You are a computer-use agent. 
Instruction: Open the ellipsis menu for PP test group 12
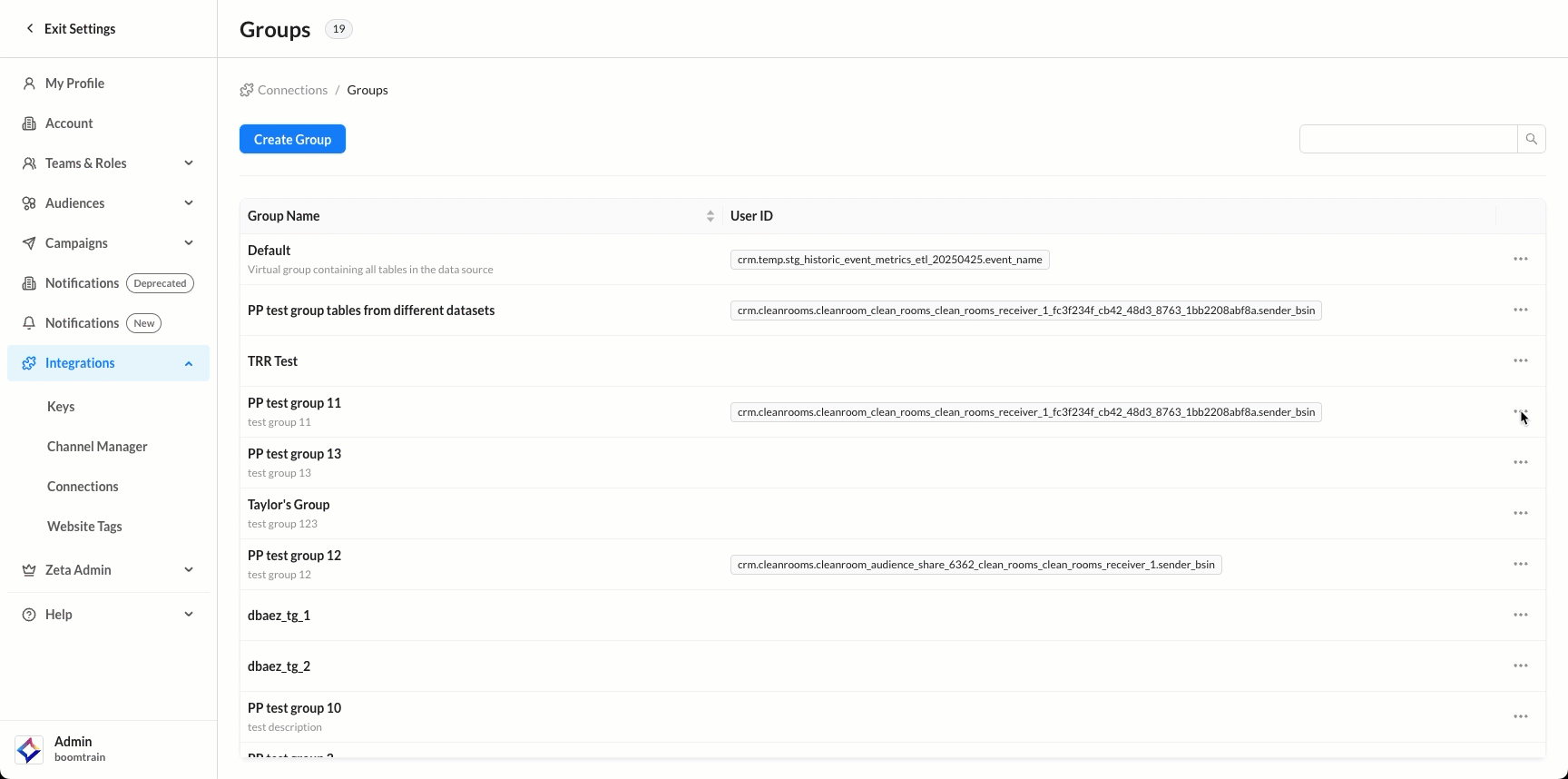[1521, 565]
